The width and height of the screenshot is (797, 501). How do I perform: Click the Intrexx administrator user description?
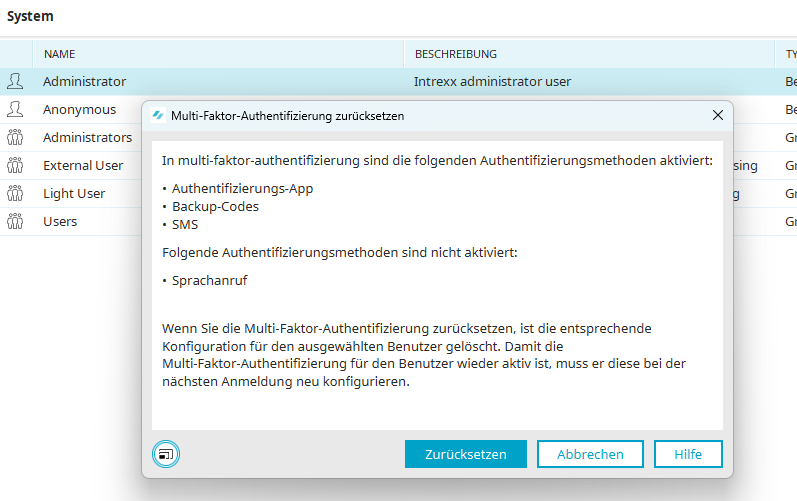click(x=492, y=81)
